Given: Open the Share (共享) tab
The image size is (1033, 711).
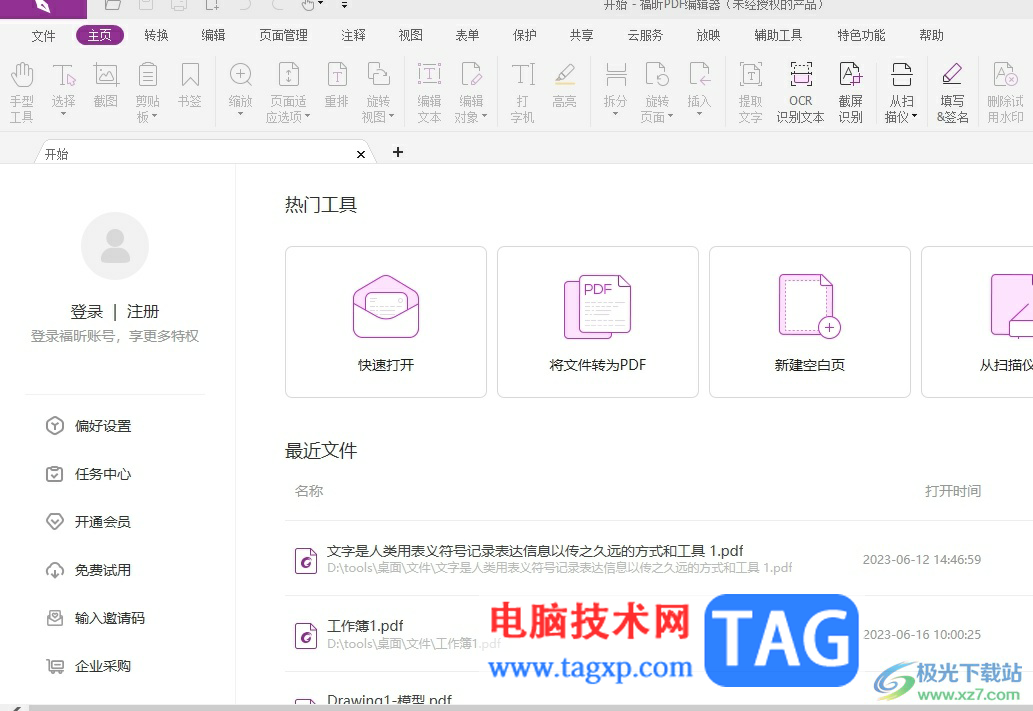Looking at the screenshot, I should tap(582, 36).
